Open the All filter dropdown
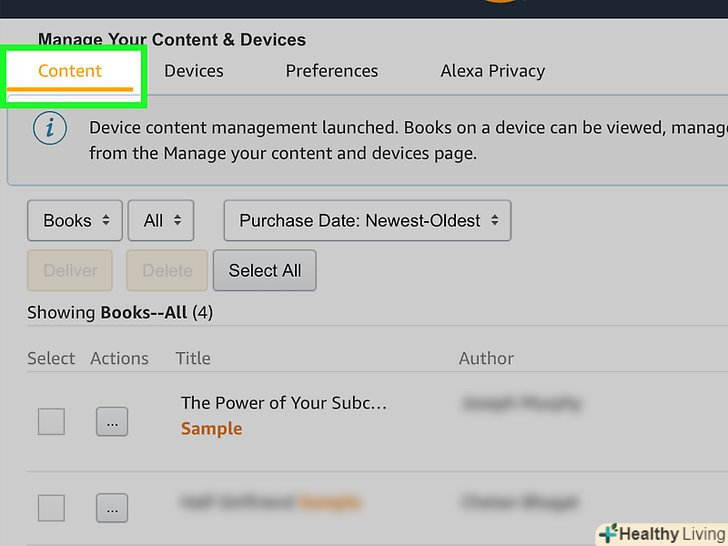The width and height of the screenshot is (728, 546). [161, 221]
